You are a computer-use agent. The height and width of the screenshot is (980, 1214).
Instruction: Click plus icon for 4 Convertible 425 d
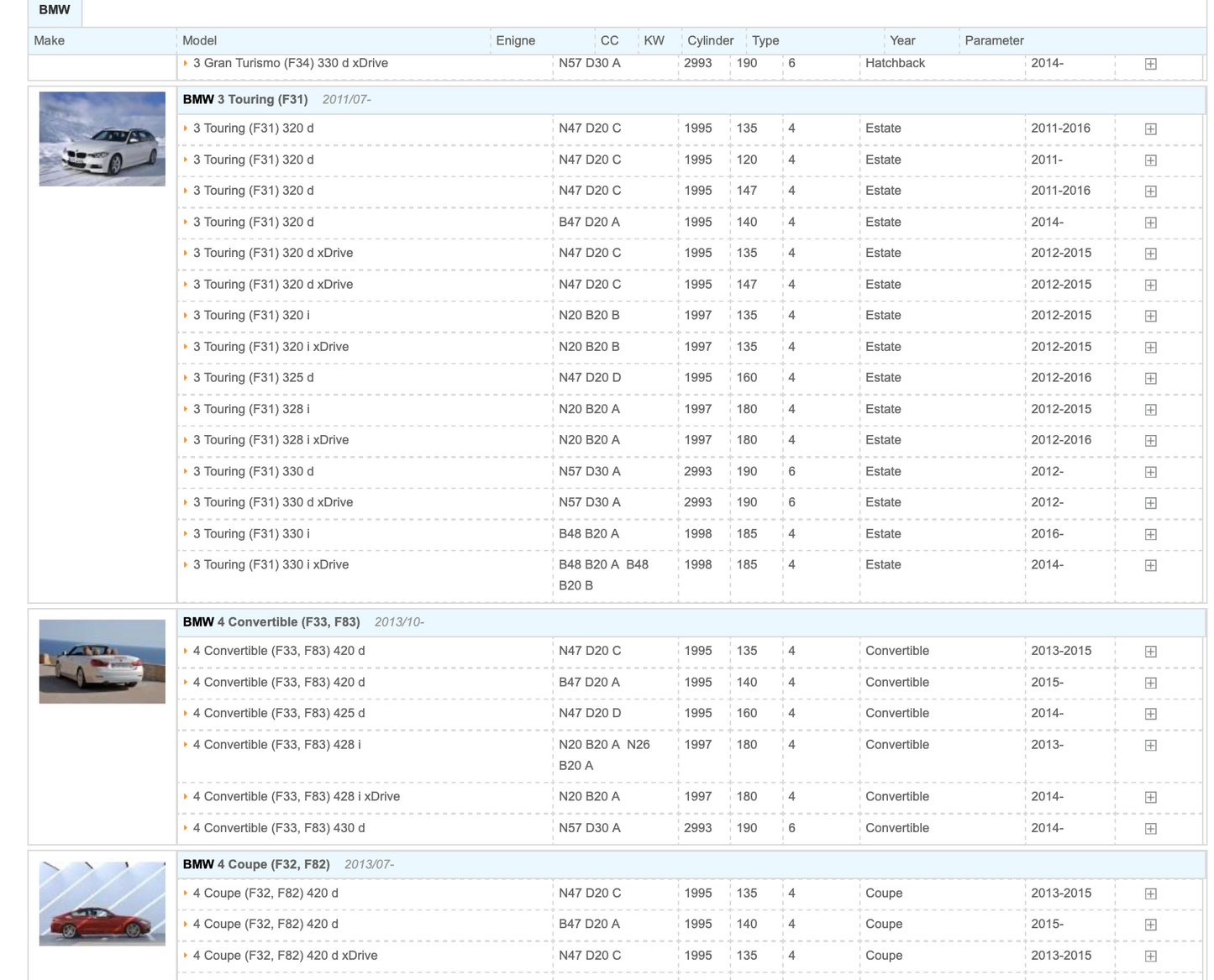pos(1150,714)
